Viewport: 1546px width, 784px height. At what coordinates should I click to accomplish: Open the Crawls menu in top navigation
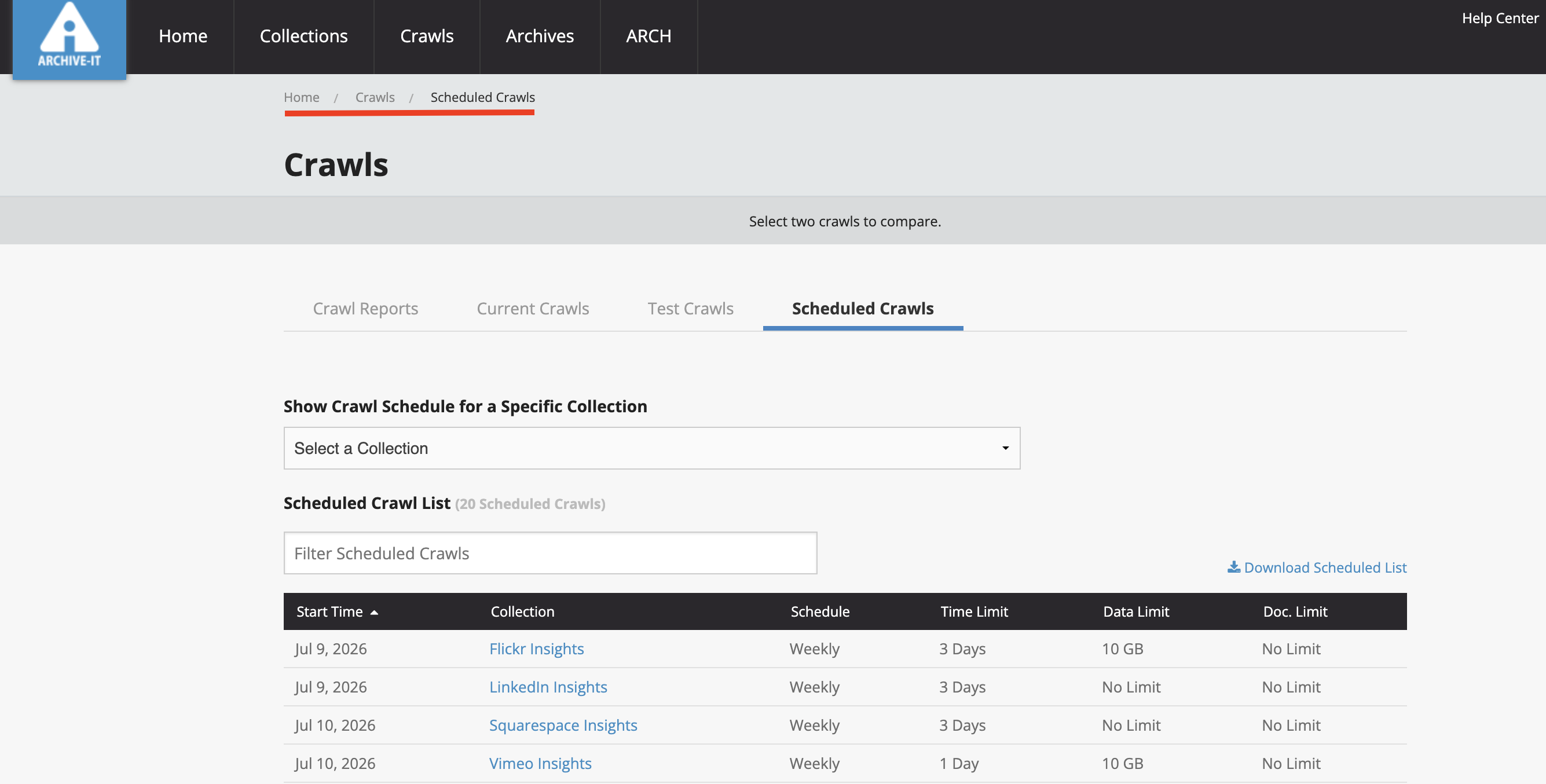pyautogui.click(x=427, y=36)
